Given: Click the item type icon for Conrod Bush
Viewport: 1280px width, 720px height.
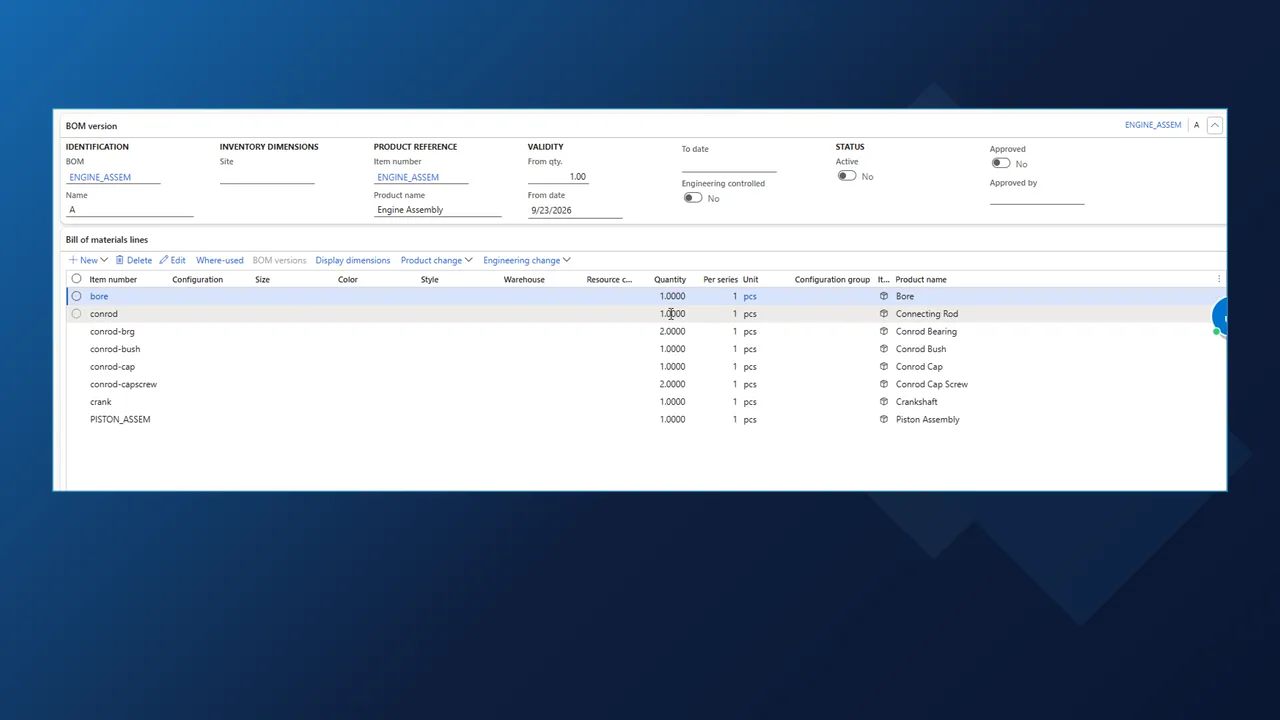Looking at the screenshot, I should click(x=884, y=349).
